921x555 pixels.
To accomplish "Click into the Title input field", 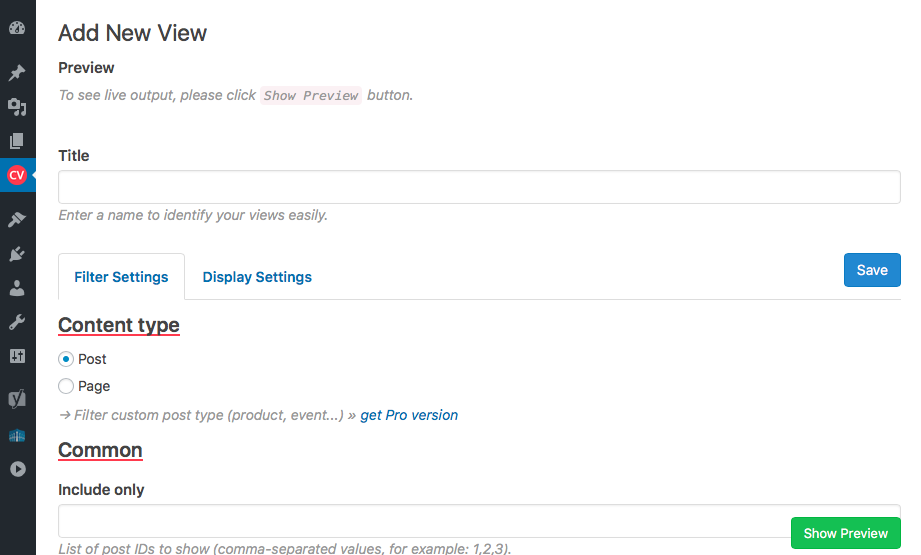I will (x=479, y=187).
